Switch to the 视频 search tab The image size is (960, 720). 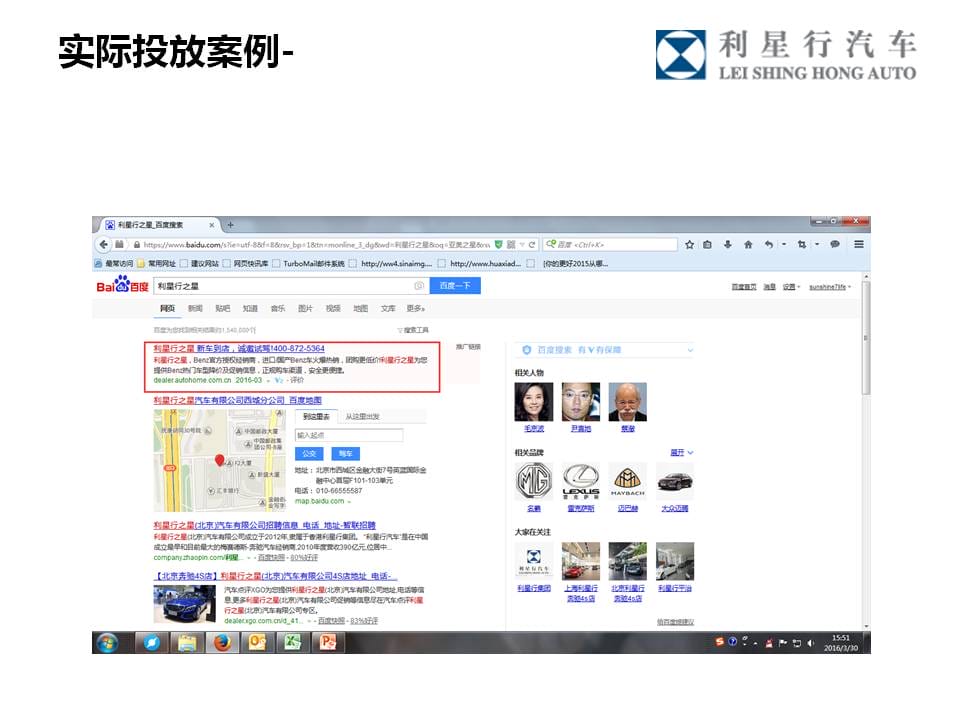[333, 309]
